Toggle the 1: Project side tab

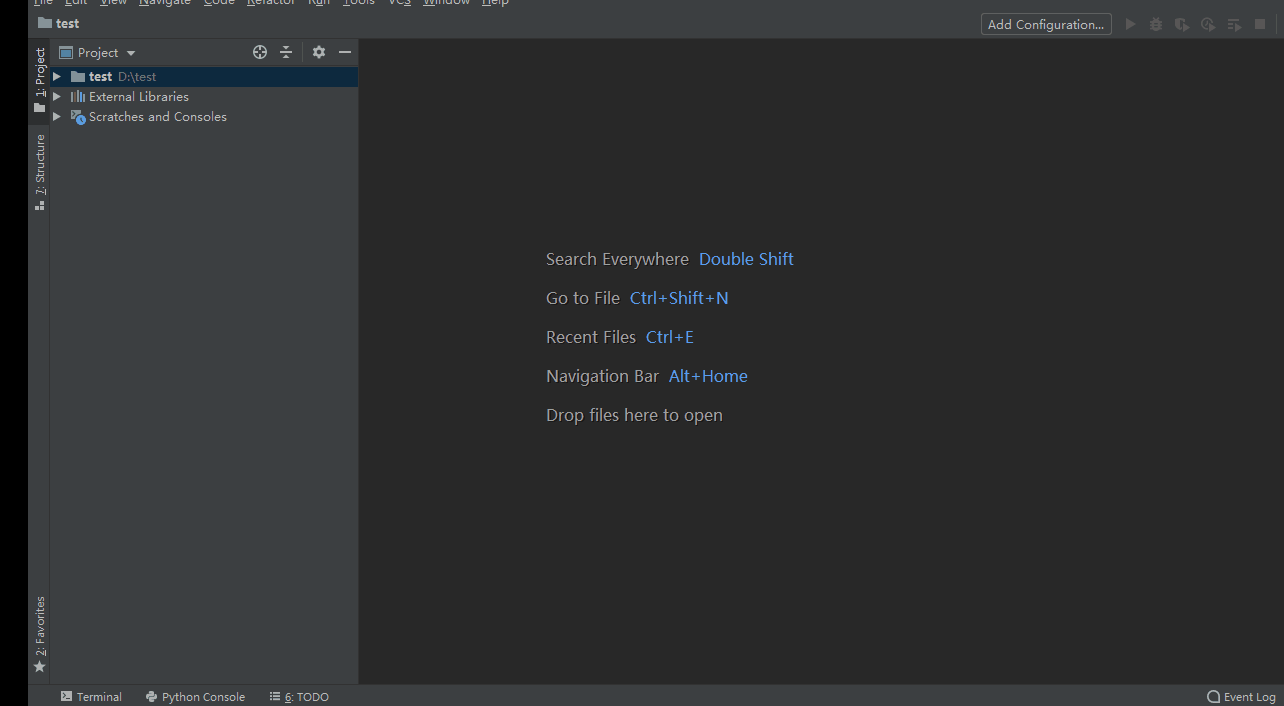(x=40, y=80)
